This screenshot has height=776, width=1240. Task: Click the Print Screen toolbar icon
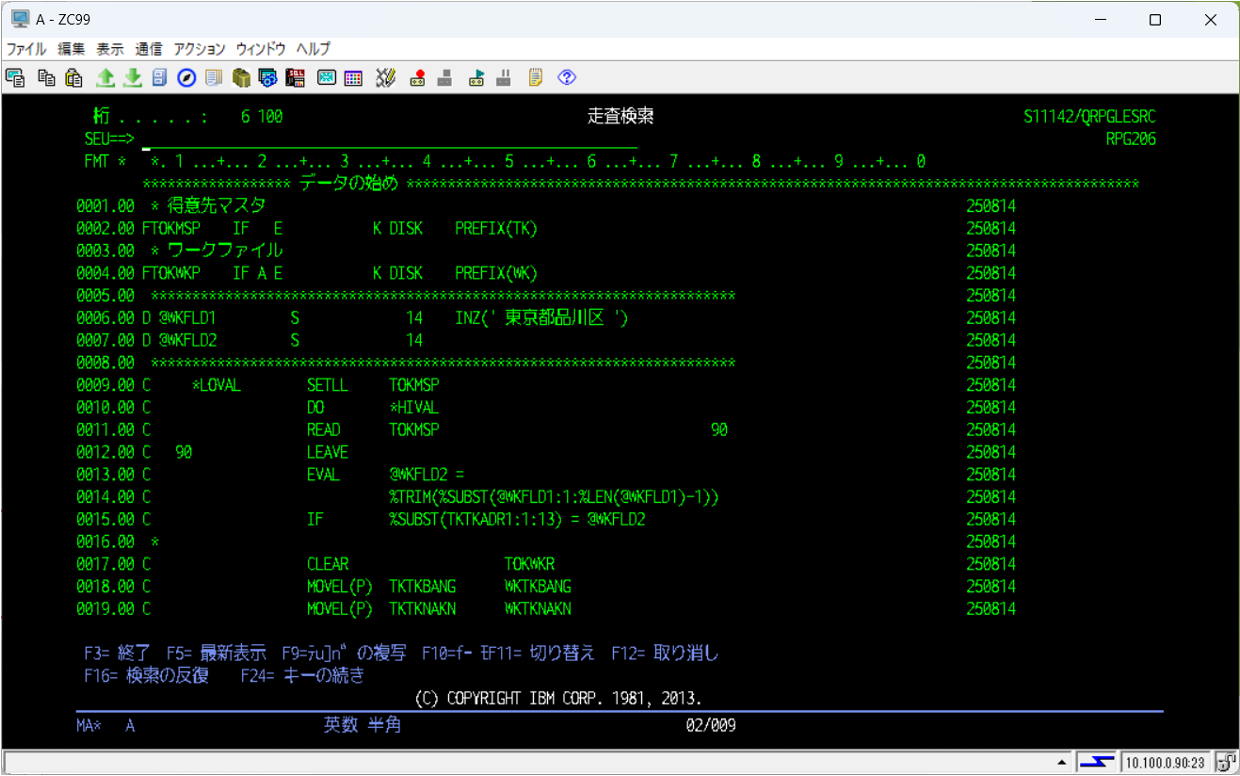pos(14,77)
